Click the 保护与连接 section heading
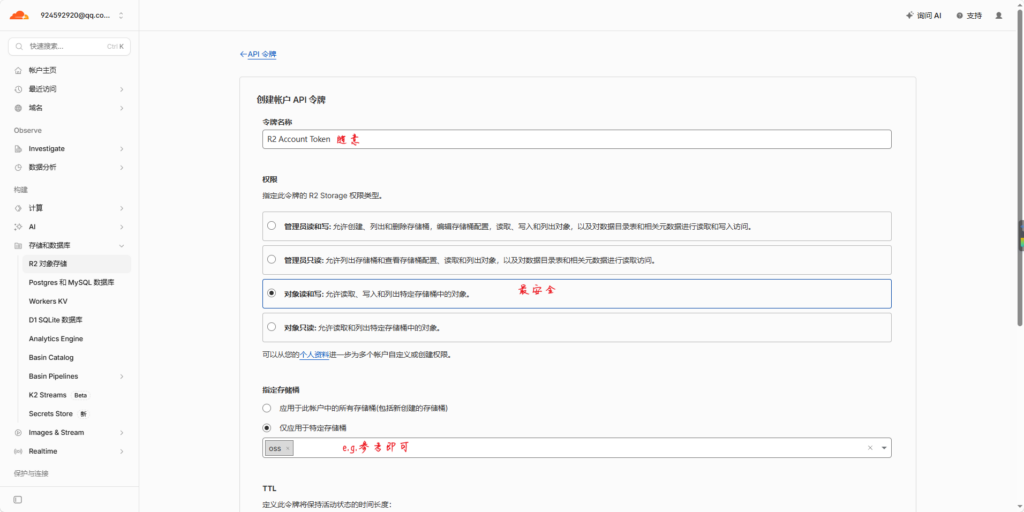Screen dimensions: 1024x512 [x=31, y=473]
